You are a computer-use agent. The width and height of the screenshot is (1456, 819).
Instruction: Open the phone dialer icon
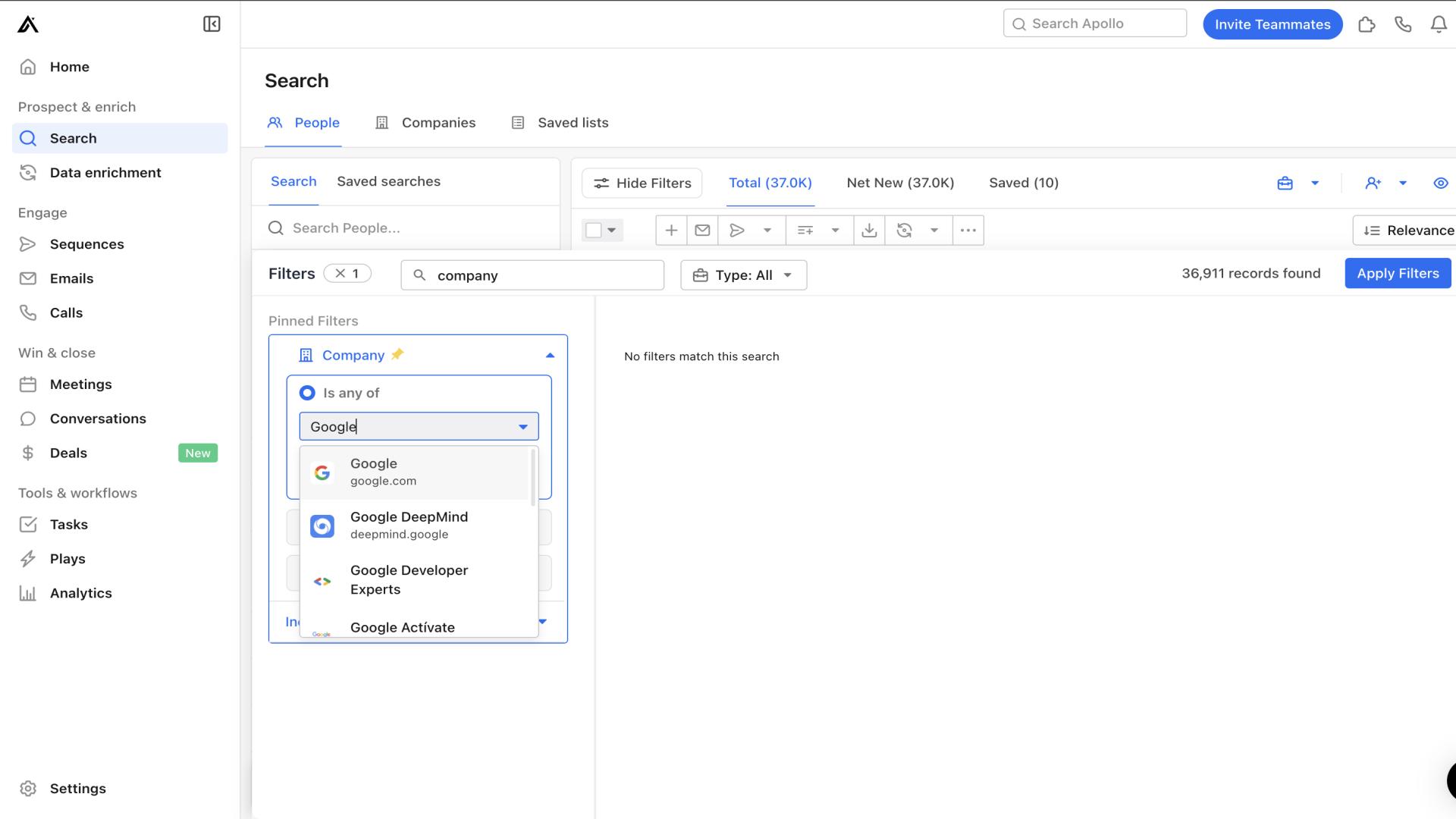[x=1403, y=24]
